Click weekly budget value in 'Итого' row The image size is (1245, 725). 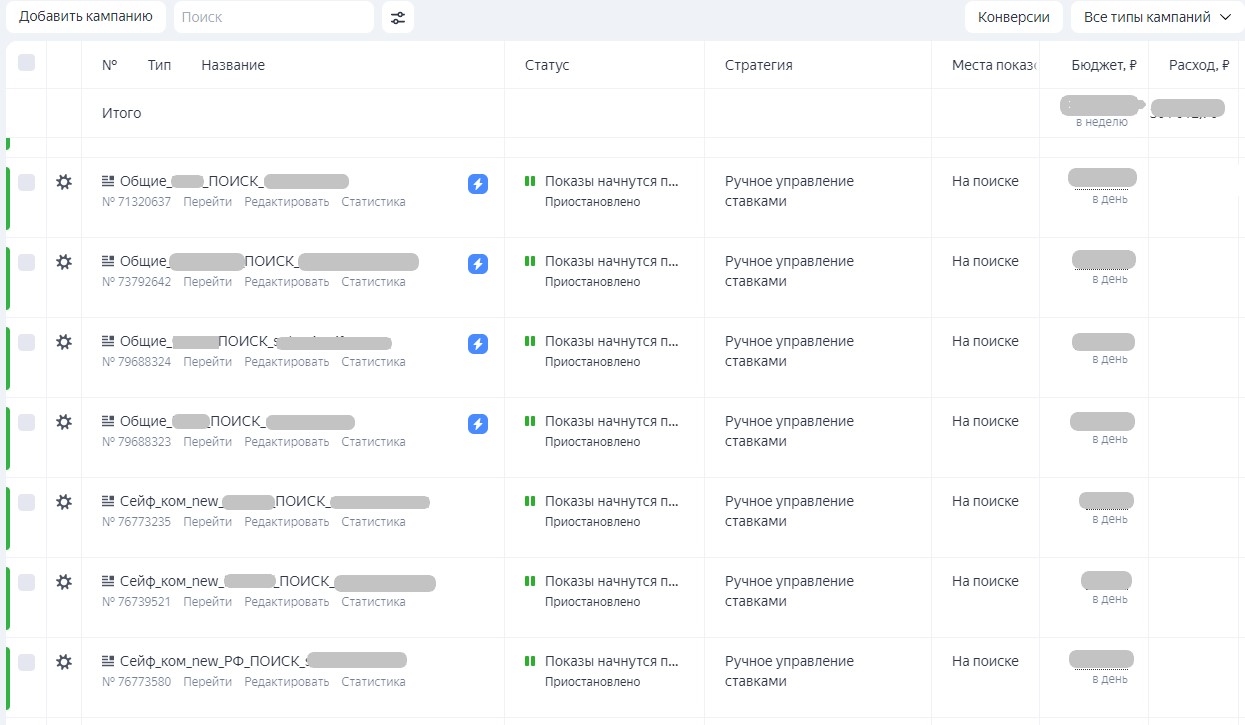1101,104
